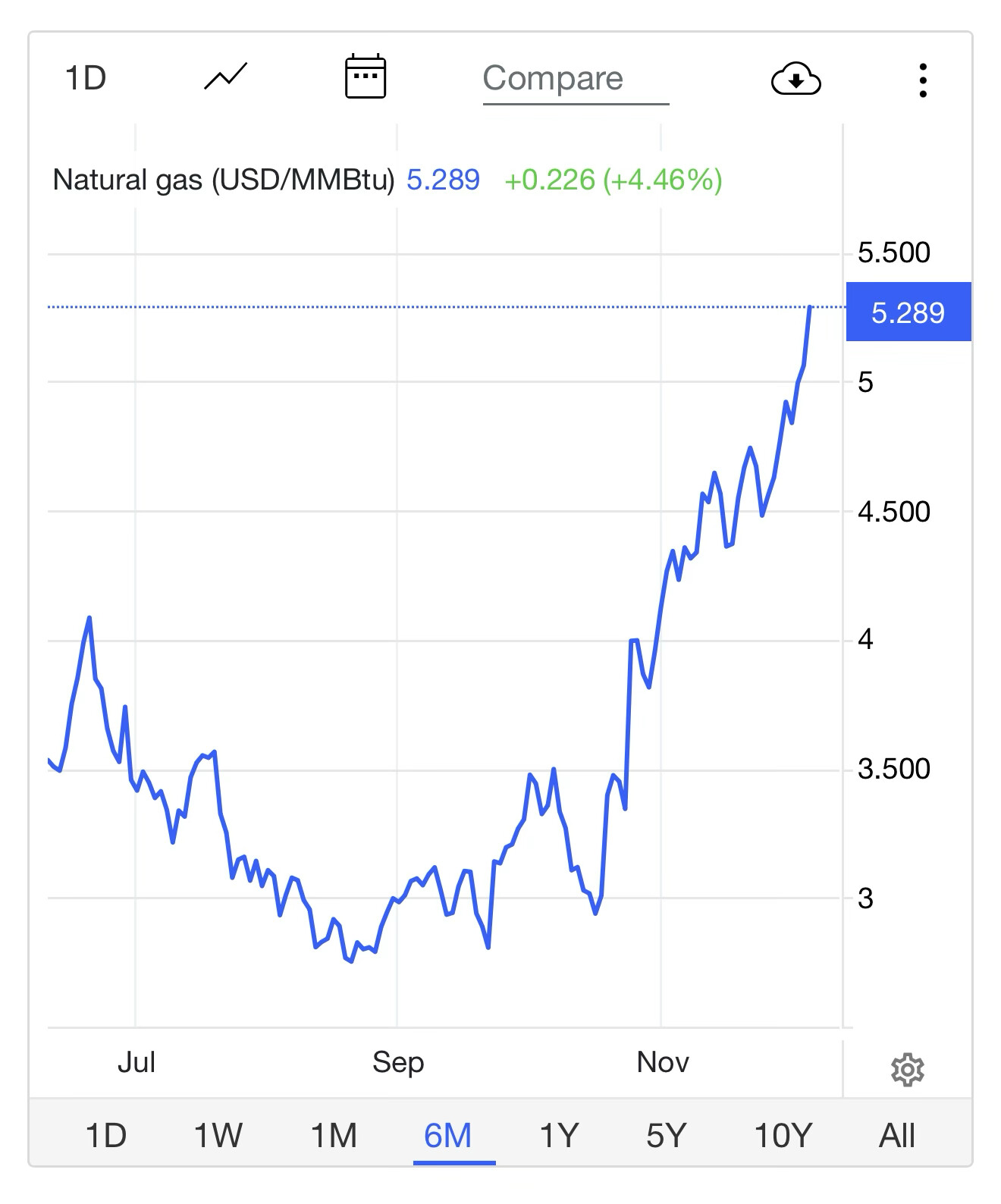Open the calendar date range picker
Image resolution: width=1001 pixels, height=1204 pixels.
(x=365, y=77)
